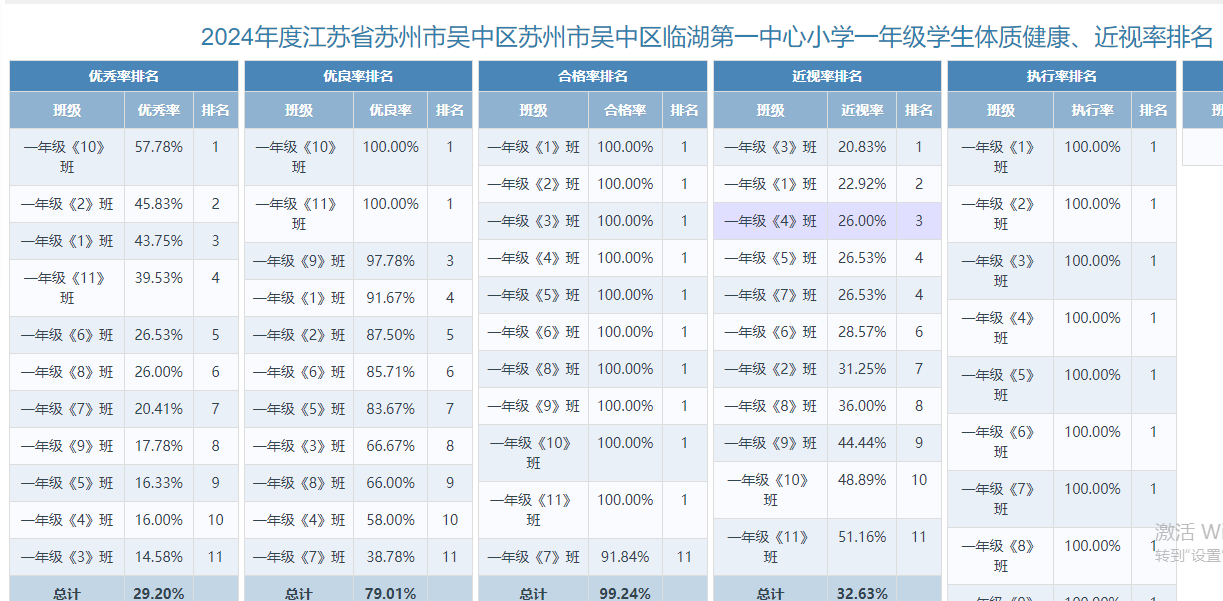Select the 20.41% cell
Image resolution: width=1223 pixels, height=601 pixels.
159,409
